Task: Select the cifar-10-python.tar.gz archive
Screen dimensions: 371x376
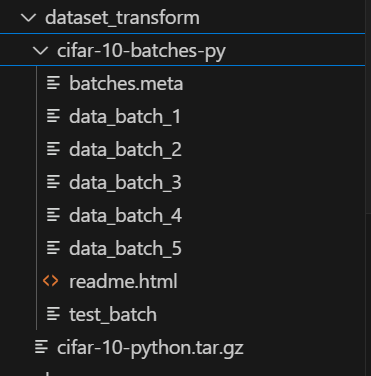Action: point(150,348)
